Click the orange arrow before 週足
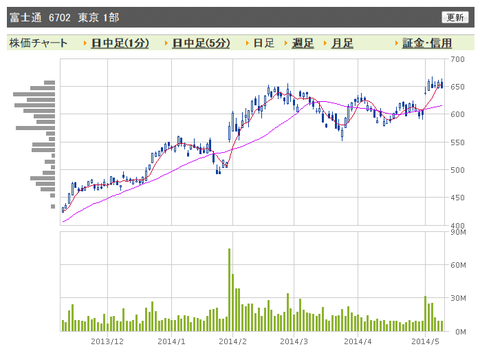 [x=286, y=43]
